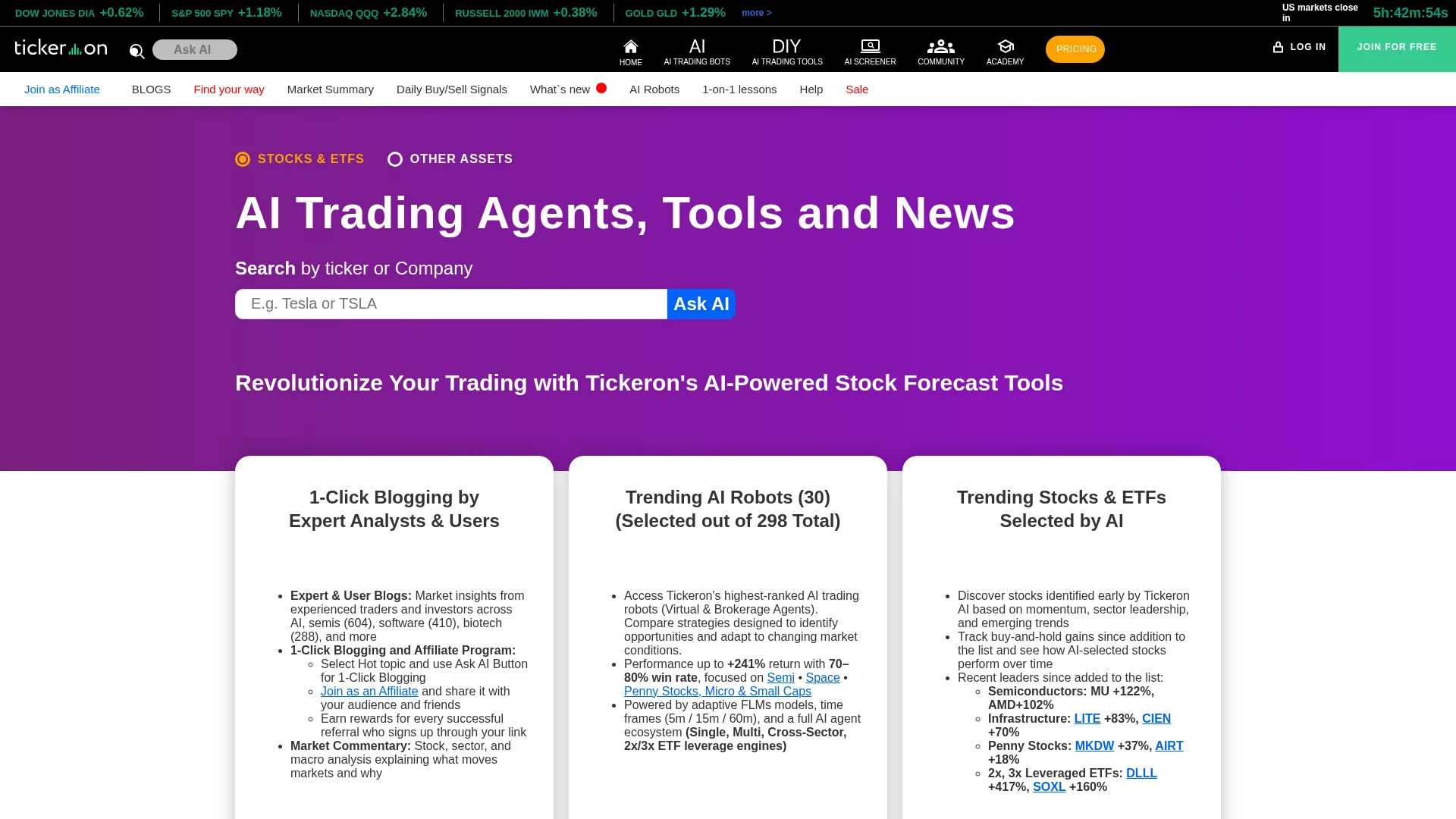Open the AI Robots menu item
The width and height of the screenshot is (1456, 819).
coord(654,89)
